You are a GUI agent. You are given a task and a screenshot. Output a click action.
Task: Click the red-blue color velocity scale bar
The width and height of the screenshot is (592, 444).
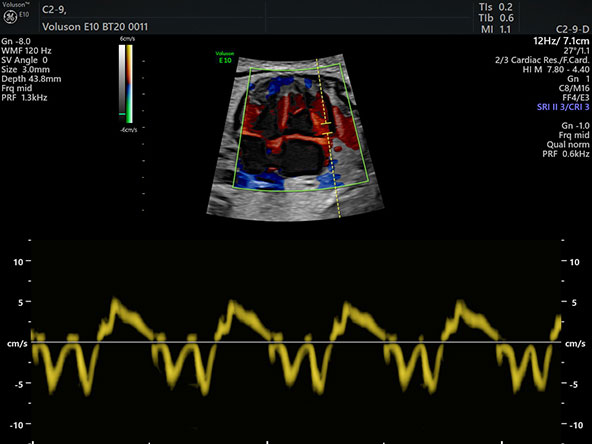[129, 84]
